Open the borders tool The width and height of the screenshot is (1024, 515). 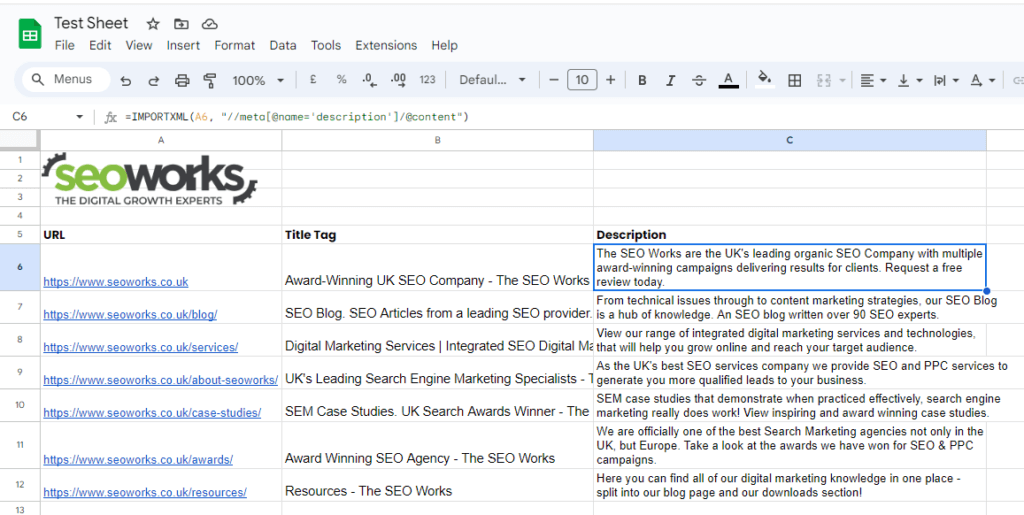795,80
